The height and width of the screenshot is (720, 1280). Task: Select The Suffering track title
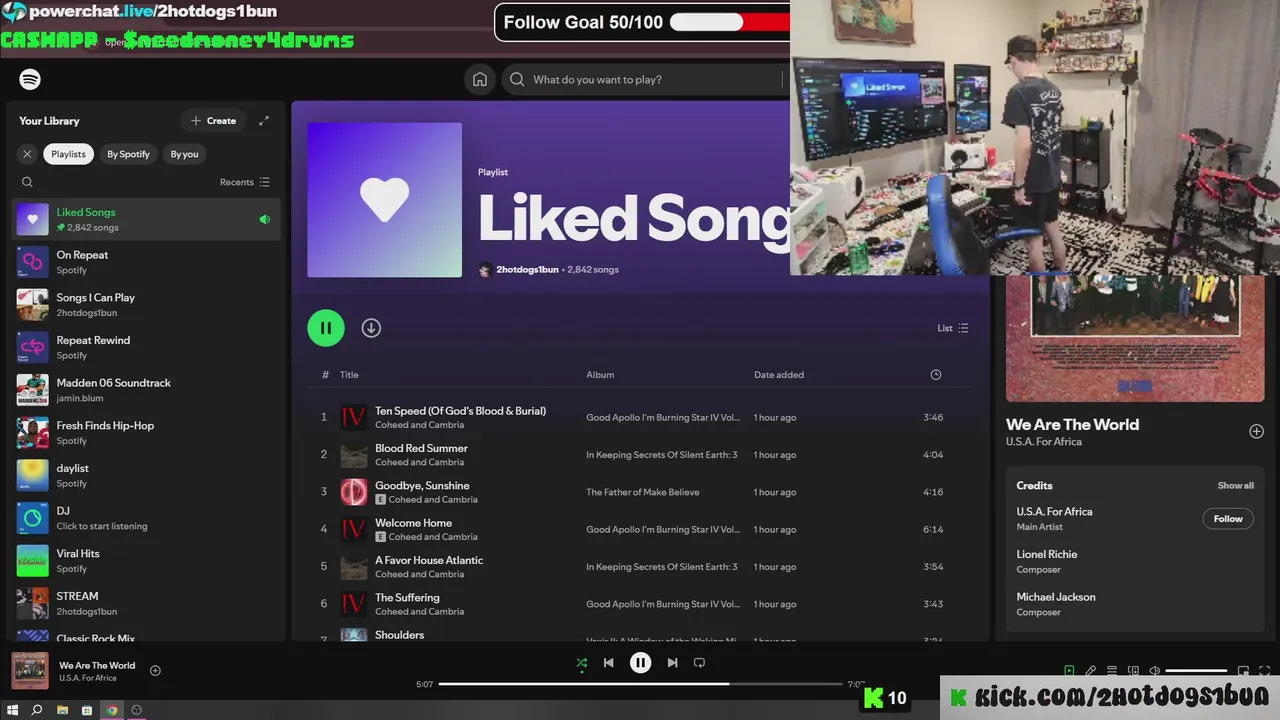tap(407, 598)
